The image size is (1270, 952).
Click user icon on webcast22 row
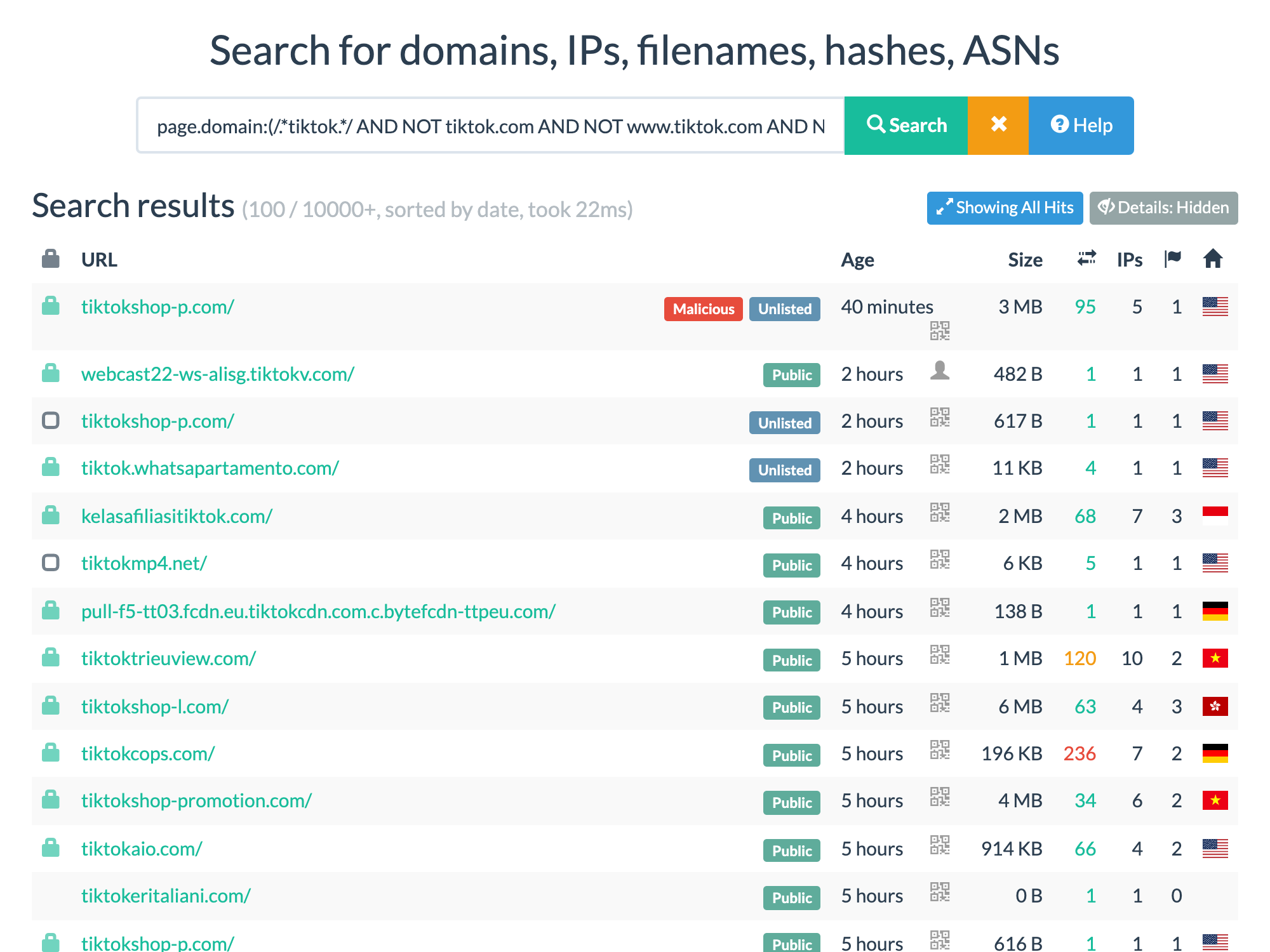pos(940,370)
